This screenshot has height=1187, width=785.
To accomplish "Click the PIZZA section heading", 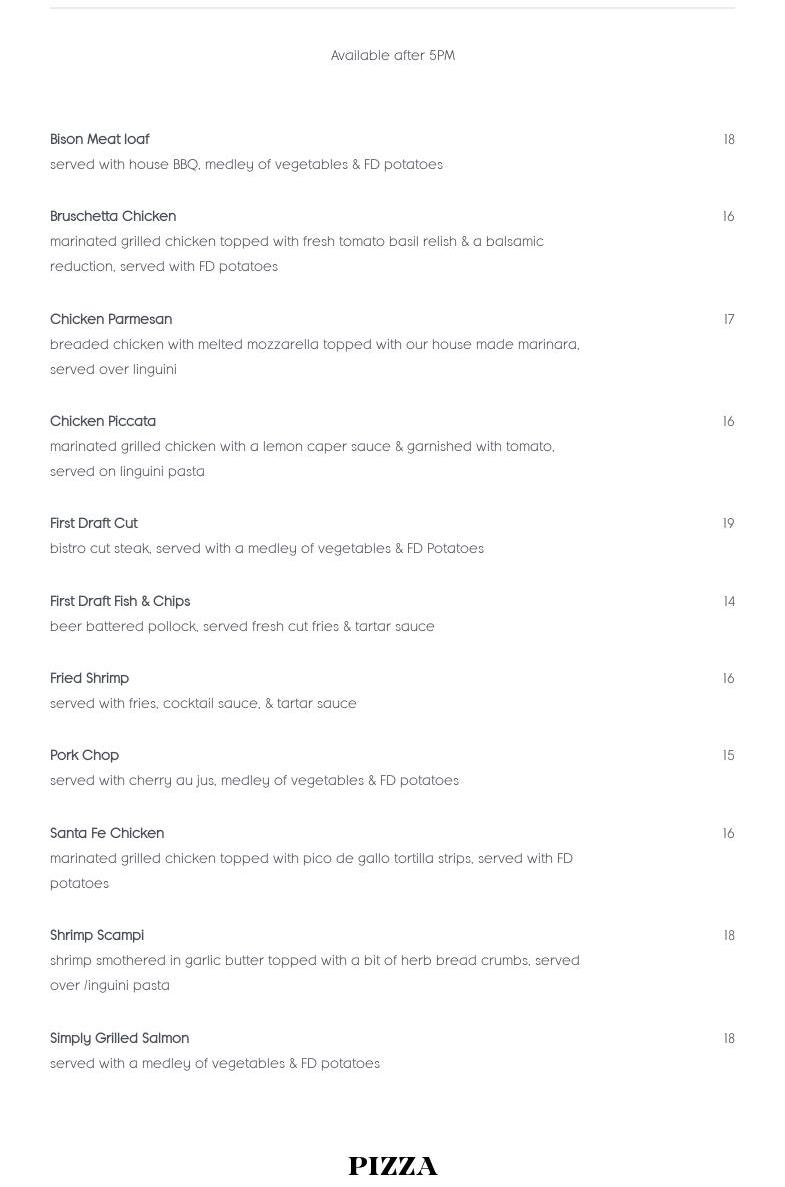I will (393, 1166).
